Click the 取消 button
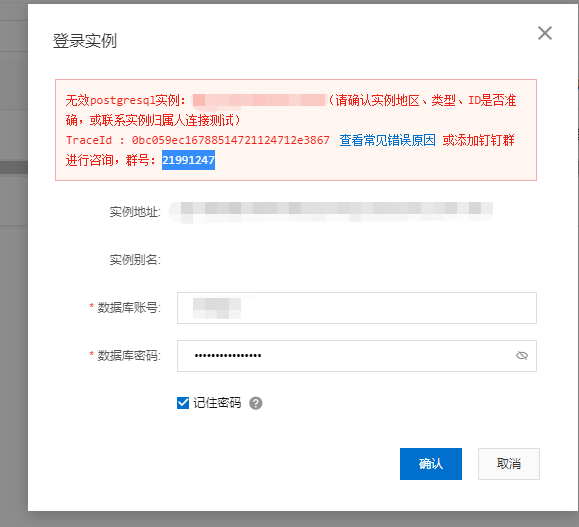The width and height of the screenshot is (579, 527). pyautogui.click(x=508, y=464)
